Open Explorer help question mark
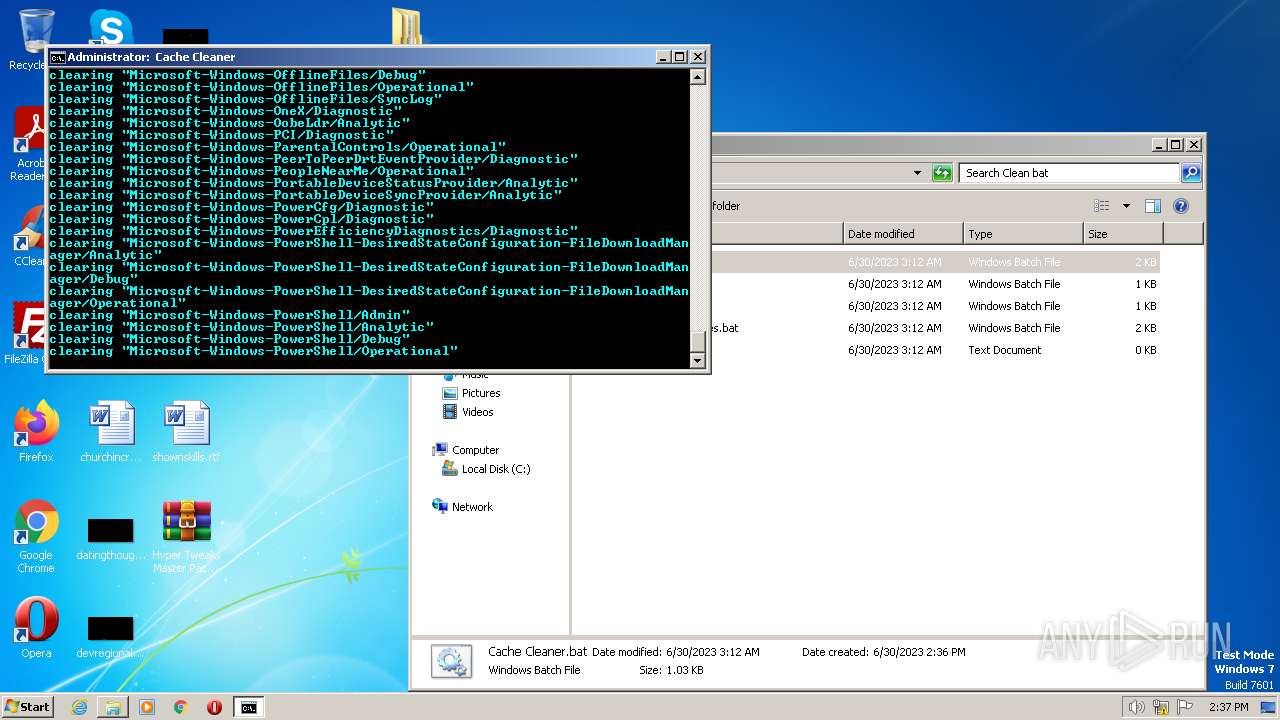This screenshot has height=720, width=1280. (x=1180, y=206)
